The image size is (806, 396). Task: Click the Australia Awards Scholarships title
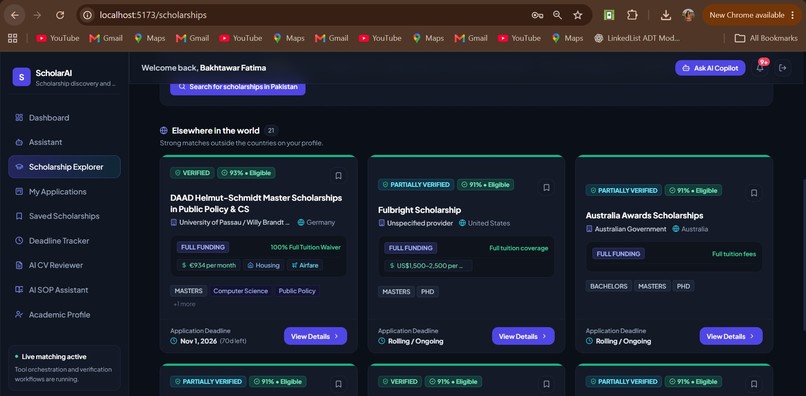point(645,215)
